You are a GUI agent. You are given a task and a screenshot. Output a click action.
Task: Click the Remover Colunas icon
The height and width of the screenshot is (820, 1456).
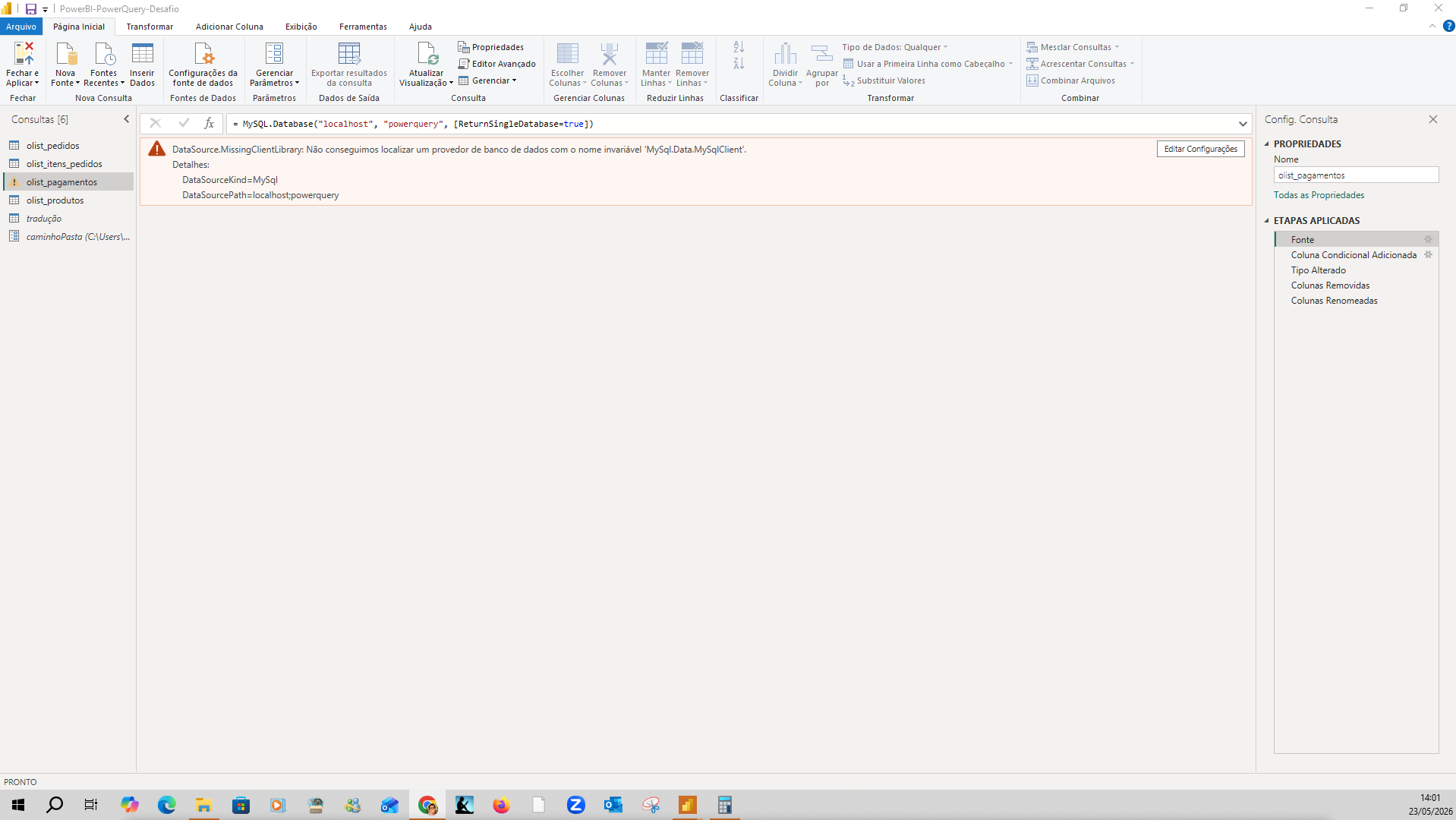click(x=609, y=53)
